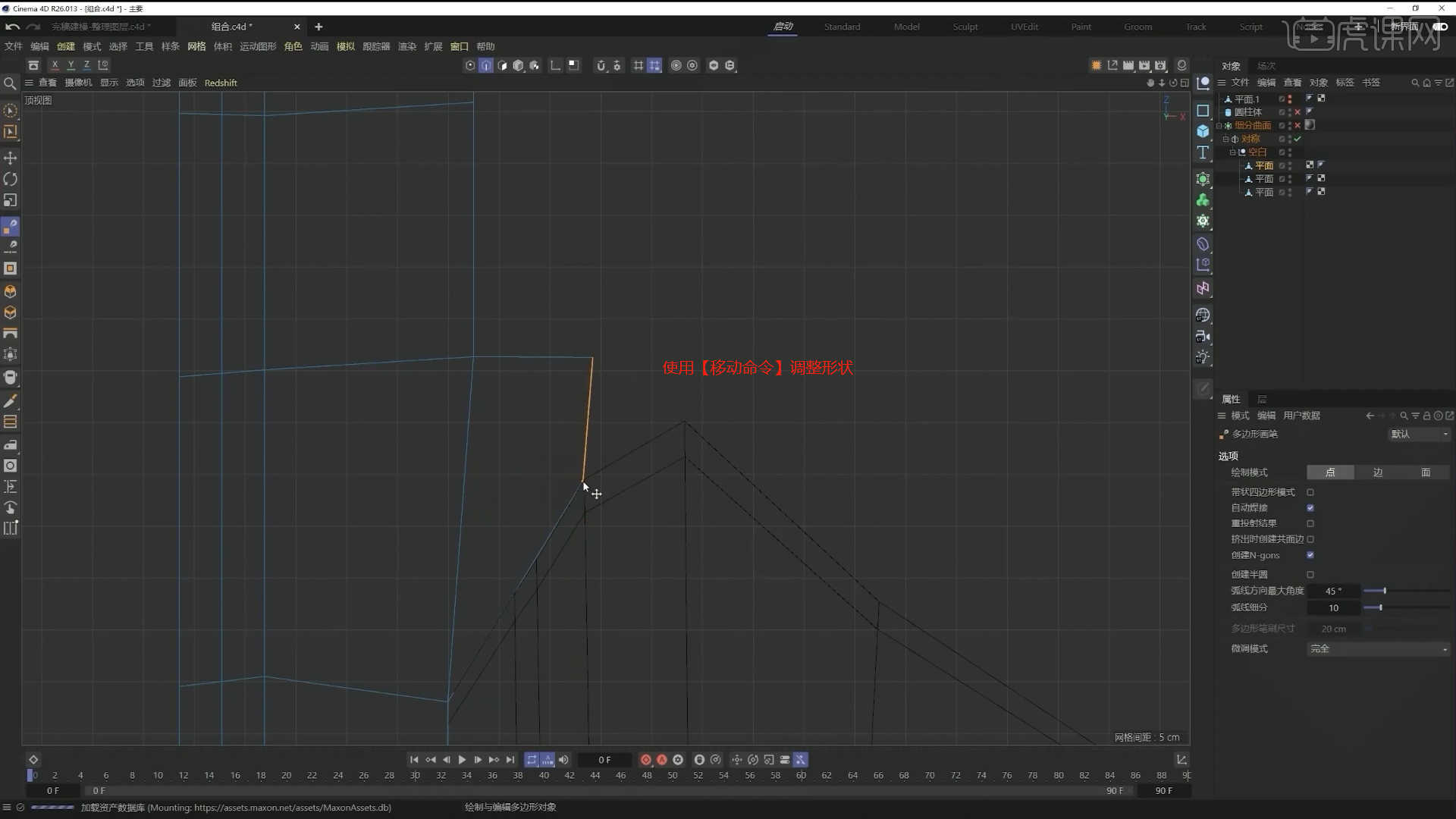Add a Cube primitive from right palette
This screenshot has width=1456, height=819.
click(x=1203, y=131)
